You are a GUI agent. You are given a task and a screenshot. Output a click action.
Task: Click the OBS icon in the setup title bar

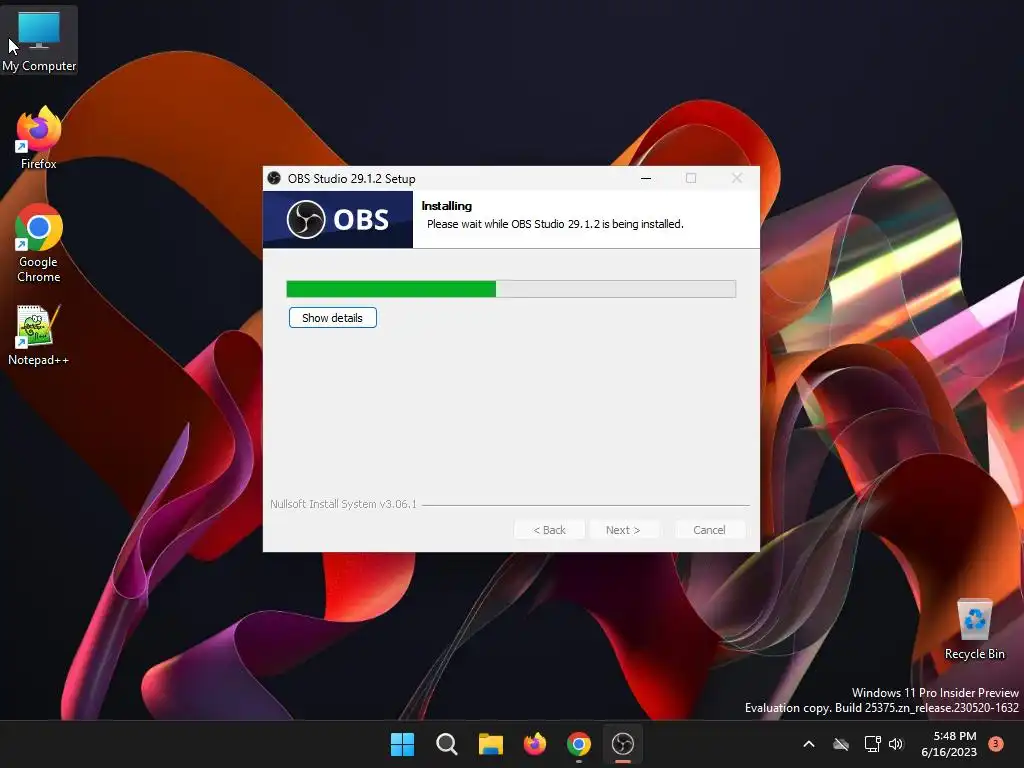pyautogui.click(x=274, y=178)
